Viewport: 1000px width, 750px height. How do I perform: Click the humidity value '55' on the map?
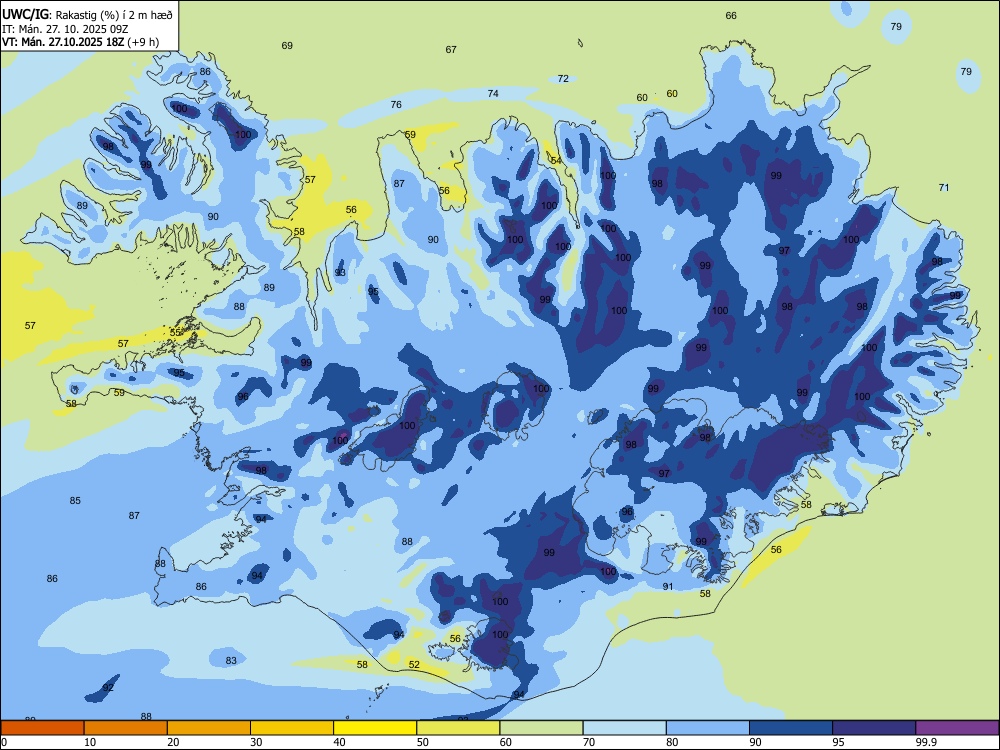point(175,332)
